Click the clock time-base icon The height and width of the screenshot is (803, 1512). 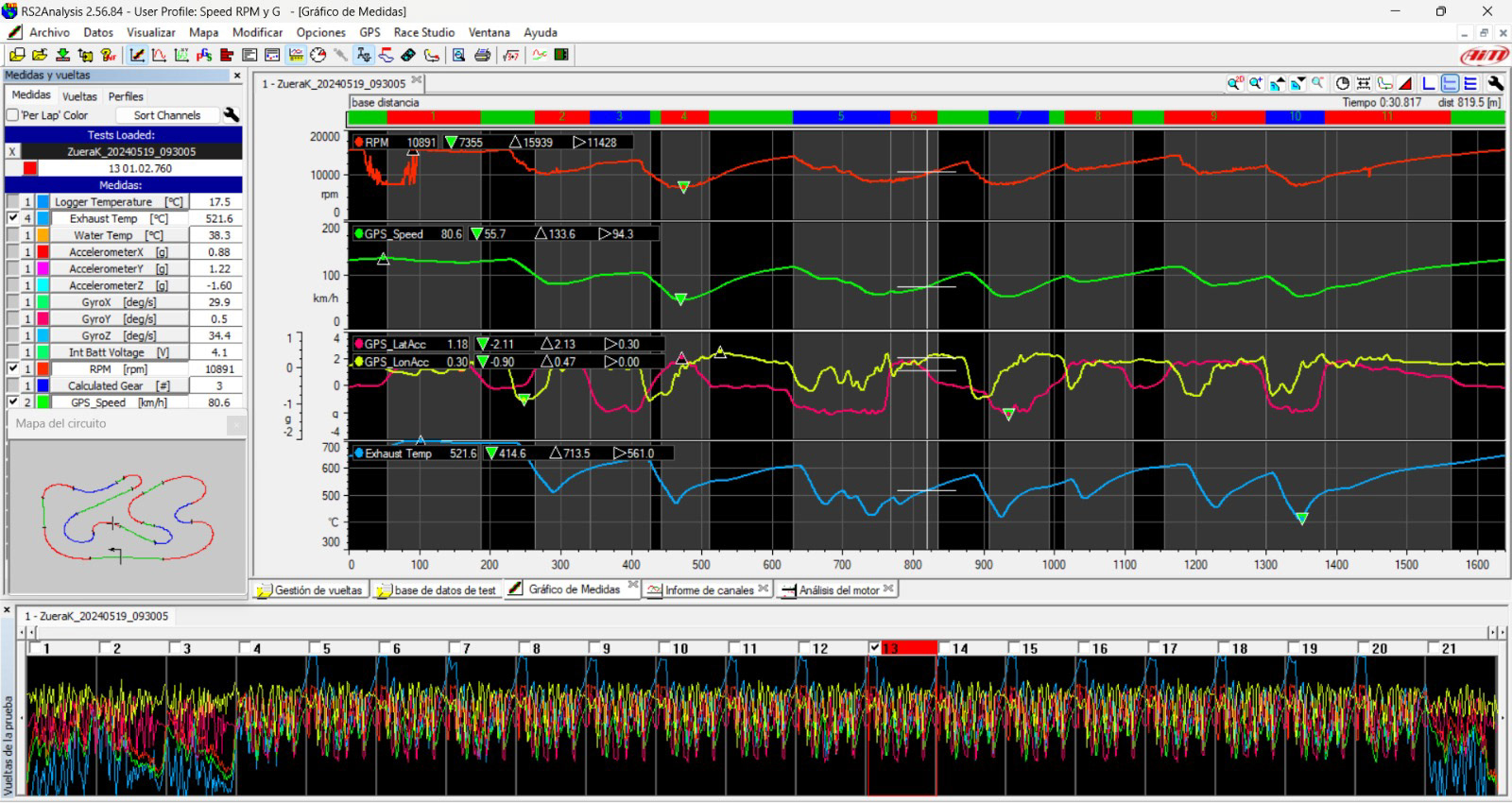coord(1342,83)
